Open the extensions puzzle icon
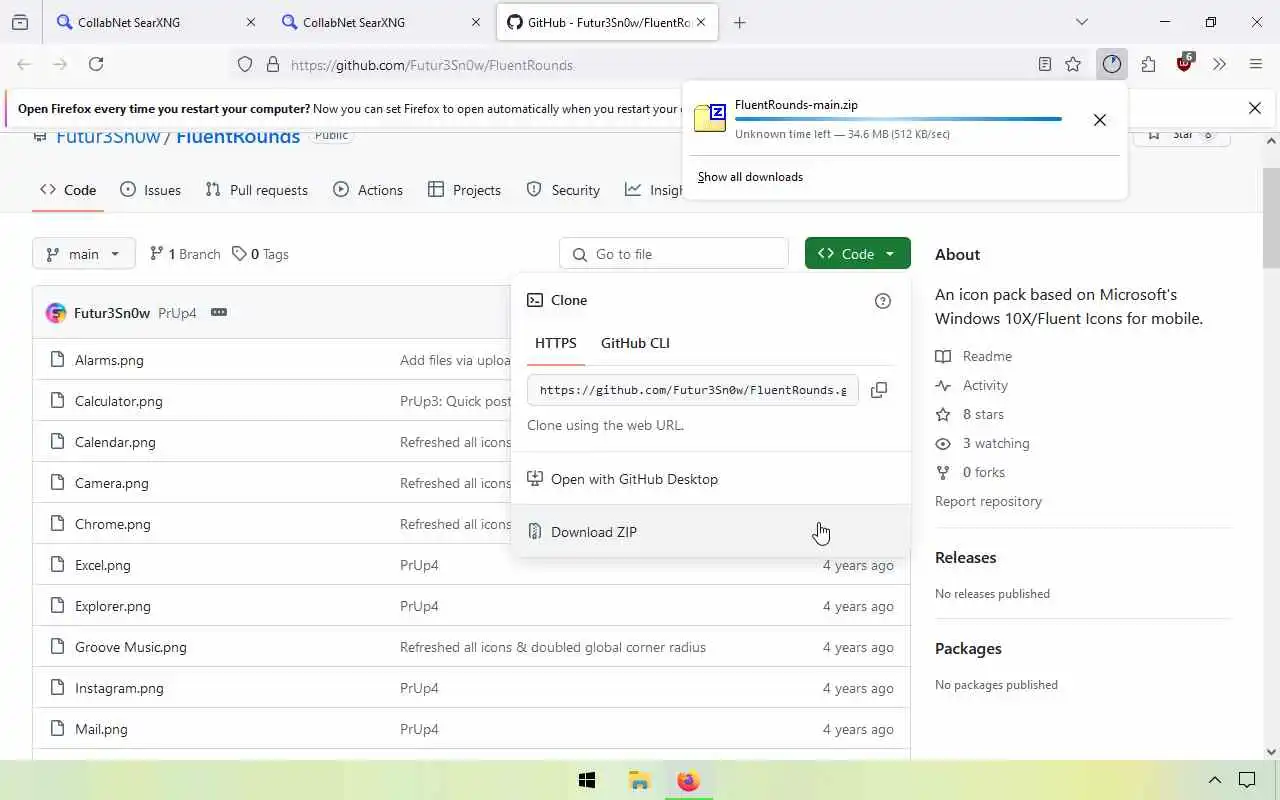 1148,64
